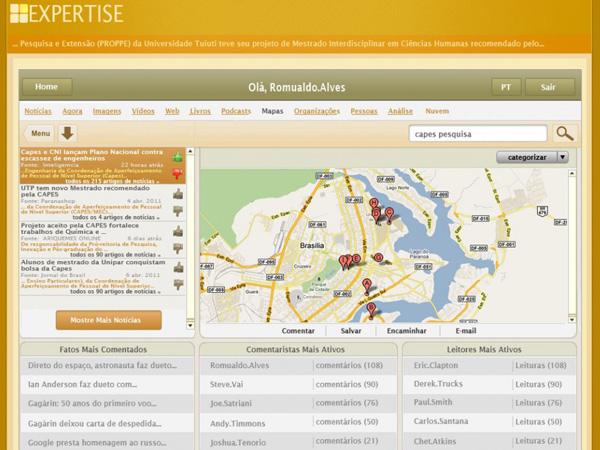This screenshot has height=450, width=600.
Task: Select reader Carlos.Santana
Action: 441,421
